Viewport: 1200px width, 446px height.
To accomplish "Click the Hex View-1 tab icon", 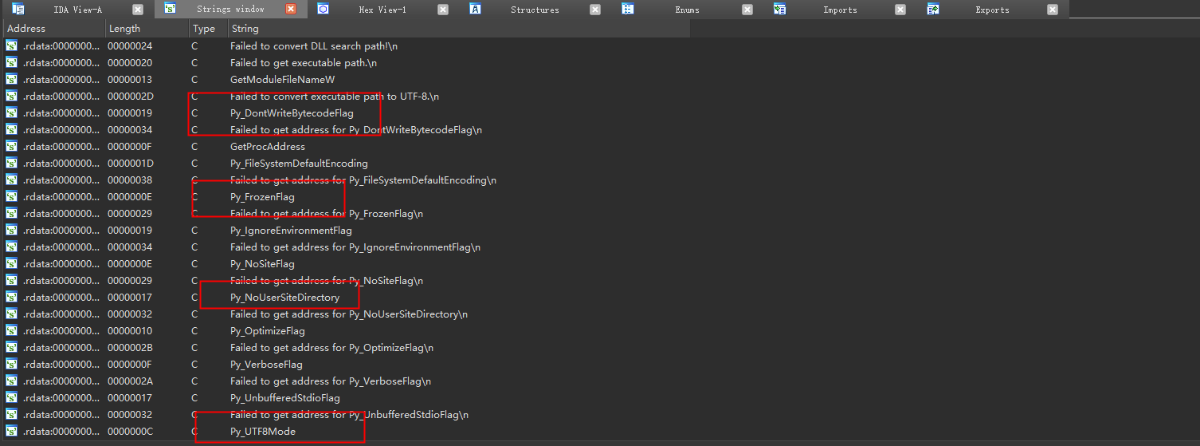I will (324, 9).
